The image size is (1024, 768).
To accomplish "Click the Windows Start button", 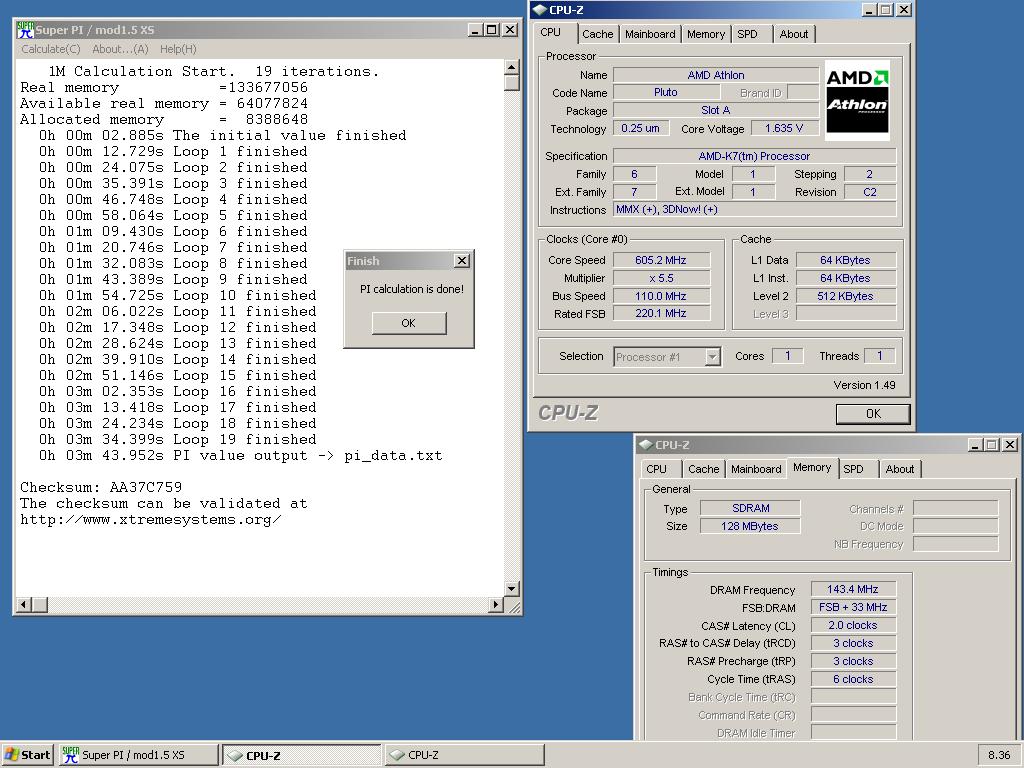I will [27, 755].
